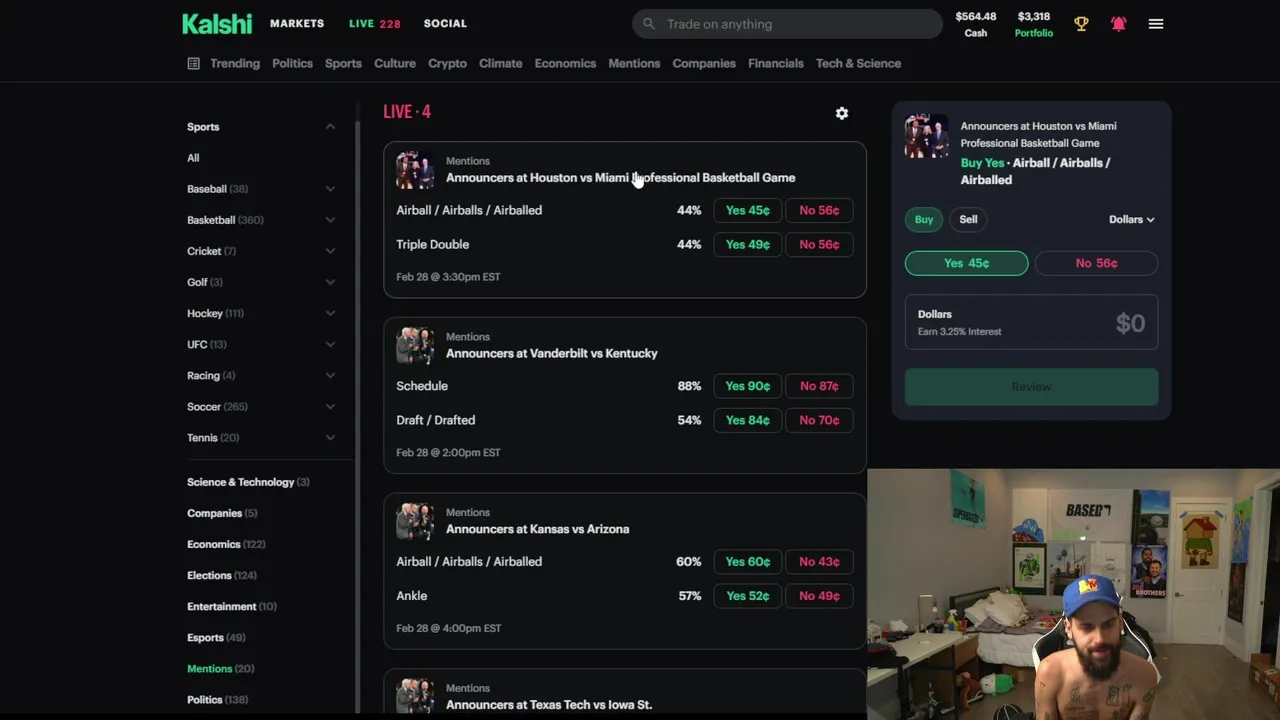Click the category list icon beside Trending
This screenshot has height=720, width=1280.
click(194, 63)
